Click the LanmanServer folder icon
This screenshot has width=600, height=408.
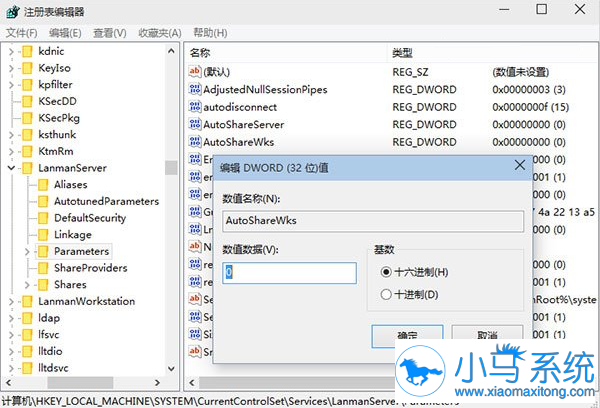click(x=27, y=168)
